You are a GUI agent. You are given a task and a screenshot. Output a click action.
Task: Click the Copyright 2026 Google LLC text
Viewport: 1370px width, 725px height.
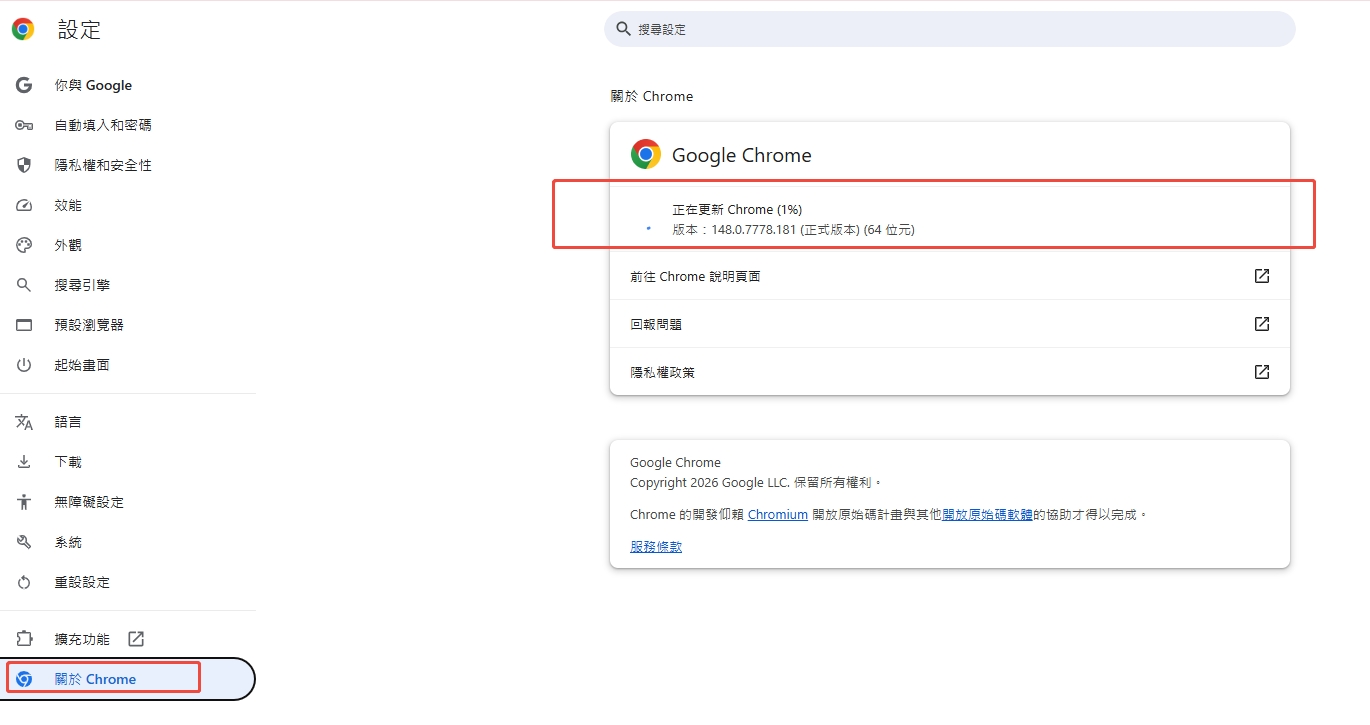click(x=756, y=482)
